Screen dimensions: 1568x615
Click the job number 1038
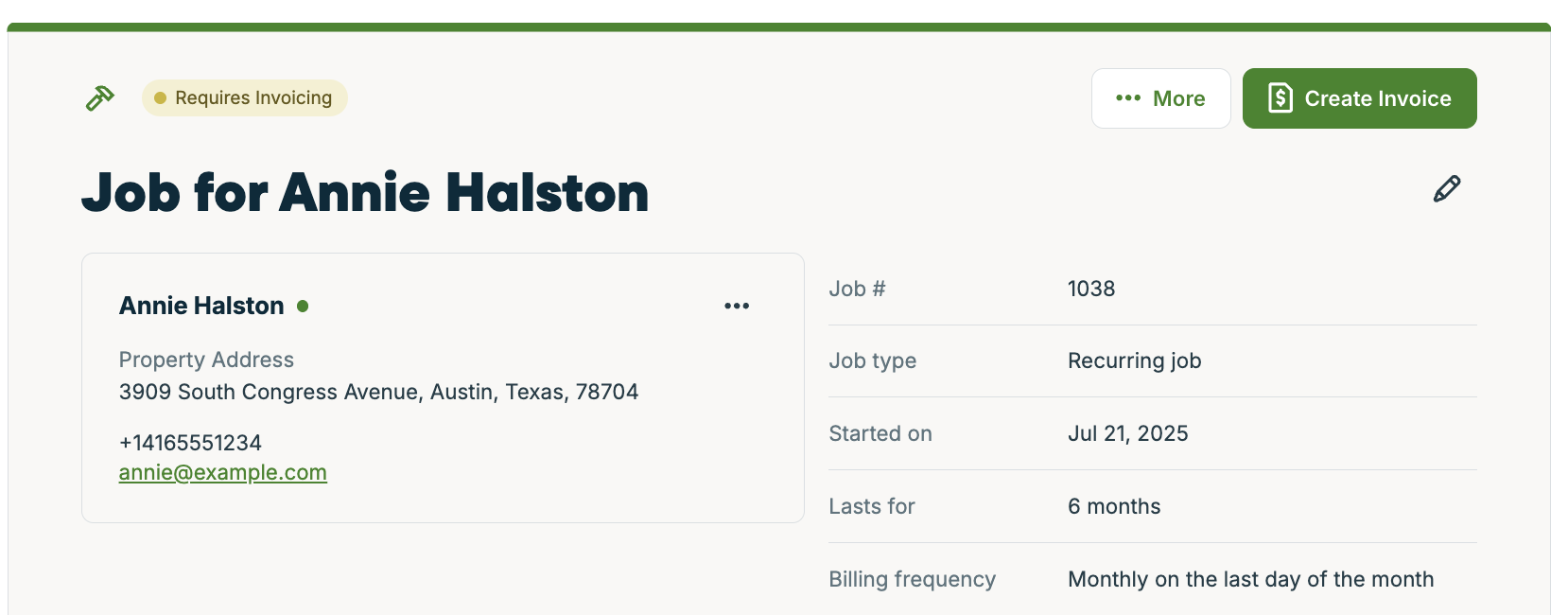1091,289
